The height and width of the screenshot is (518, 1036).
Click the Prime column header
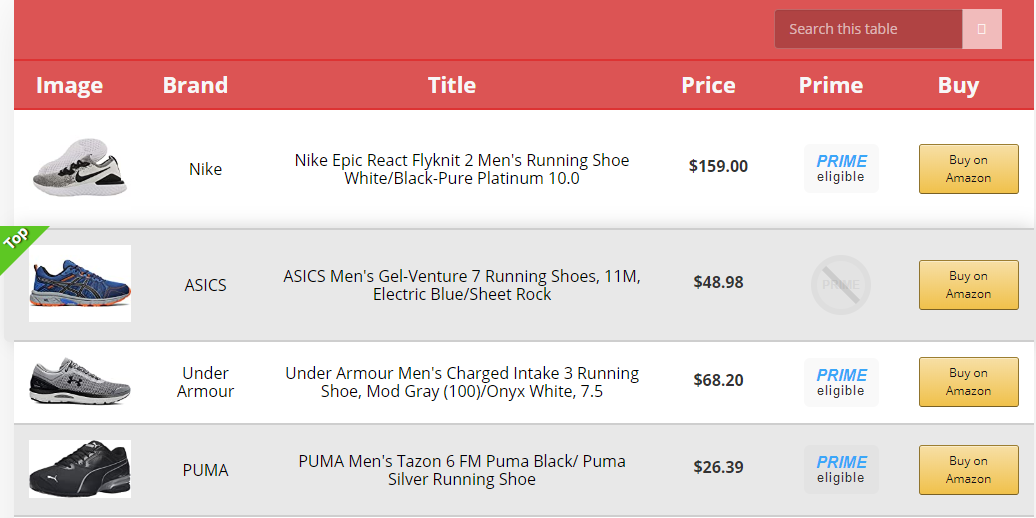point(830,85)
